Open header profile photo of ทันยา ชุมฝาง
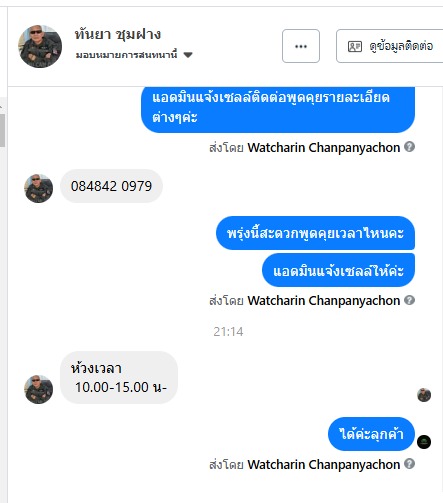Viewport: 443px width, 503px height. 40,46
